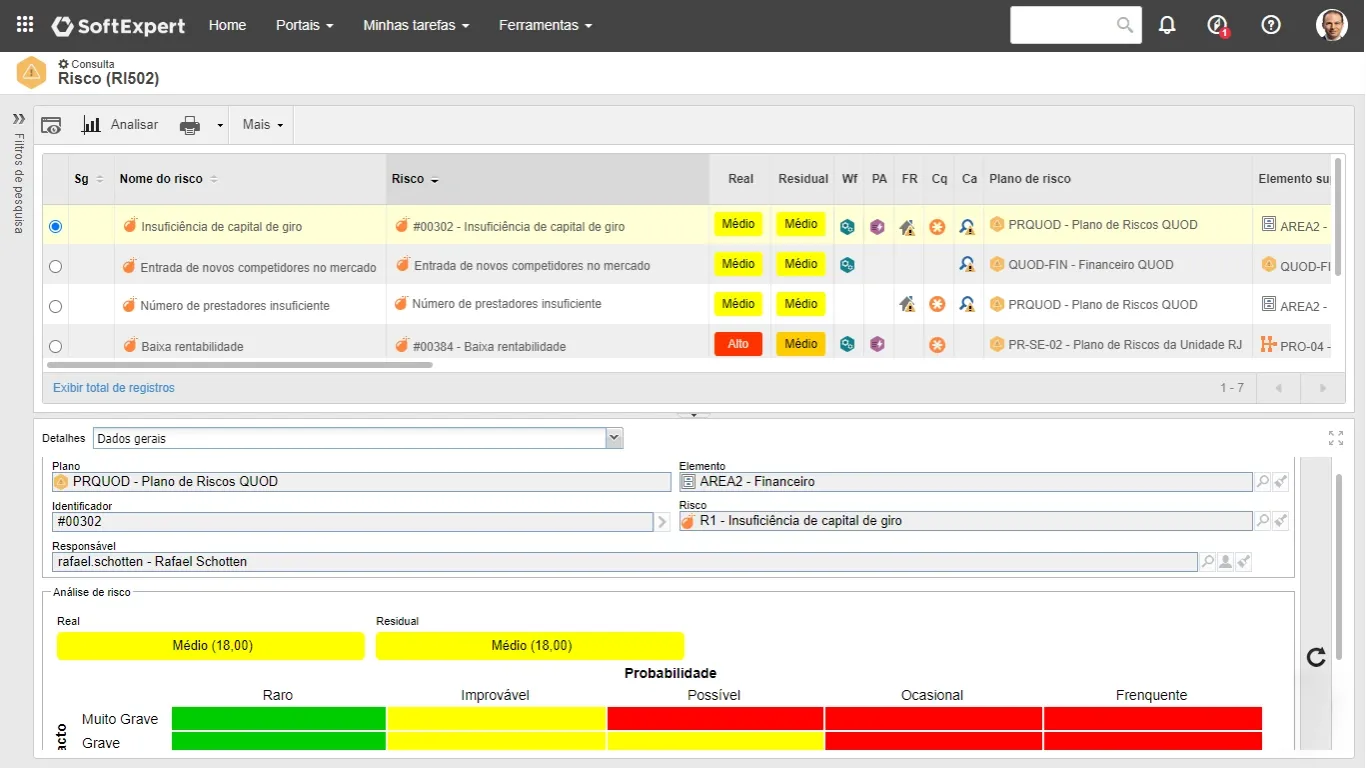The image size is (1366, 768).
Task: Click the Exibir total de registros link
Action: (114, 388)
